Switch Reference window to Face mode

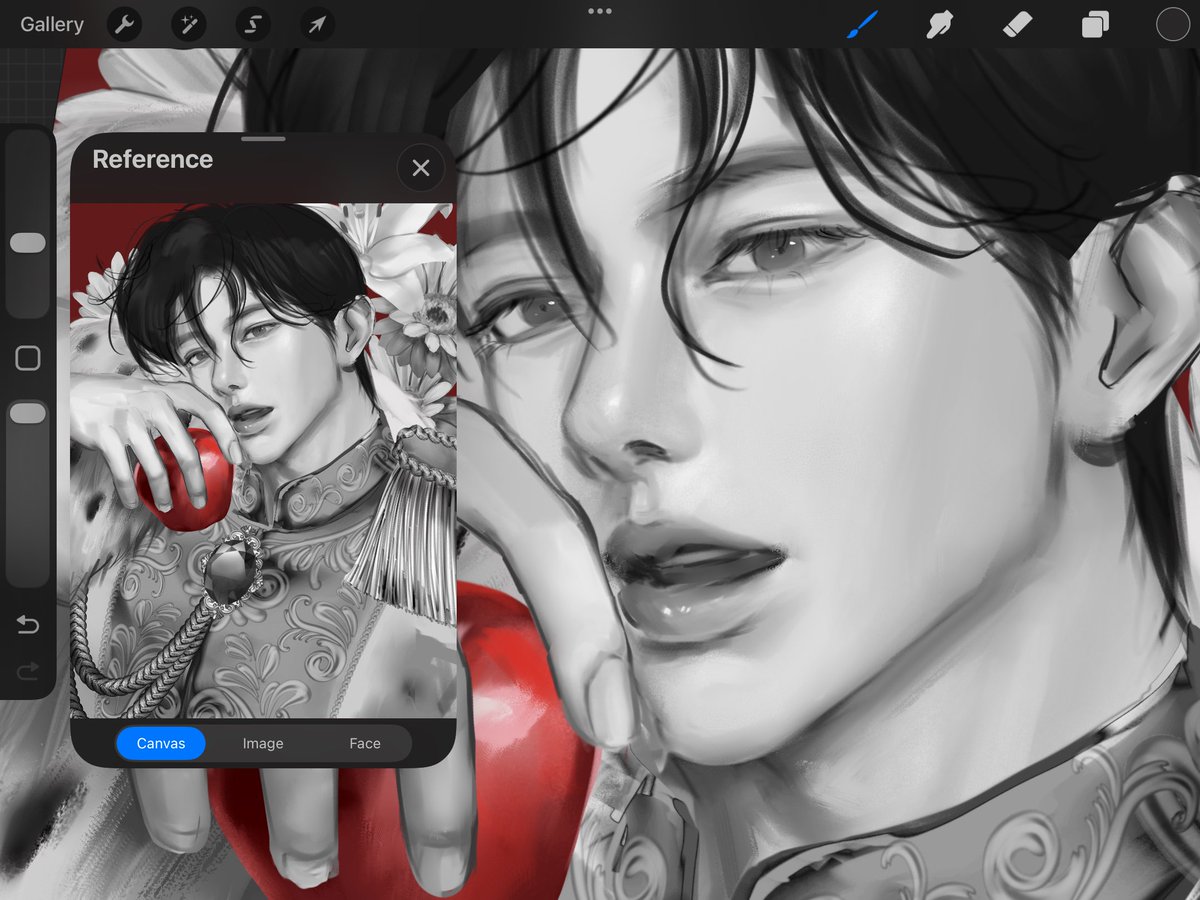click(364, 743)
